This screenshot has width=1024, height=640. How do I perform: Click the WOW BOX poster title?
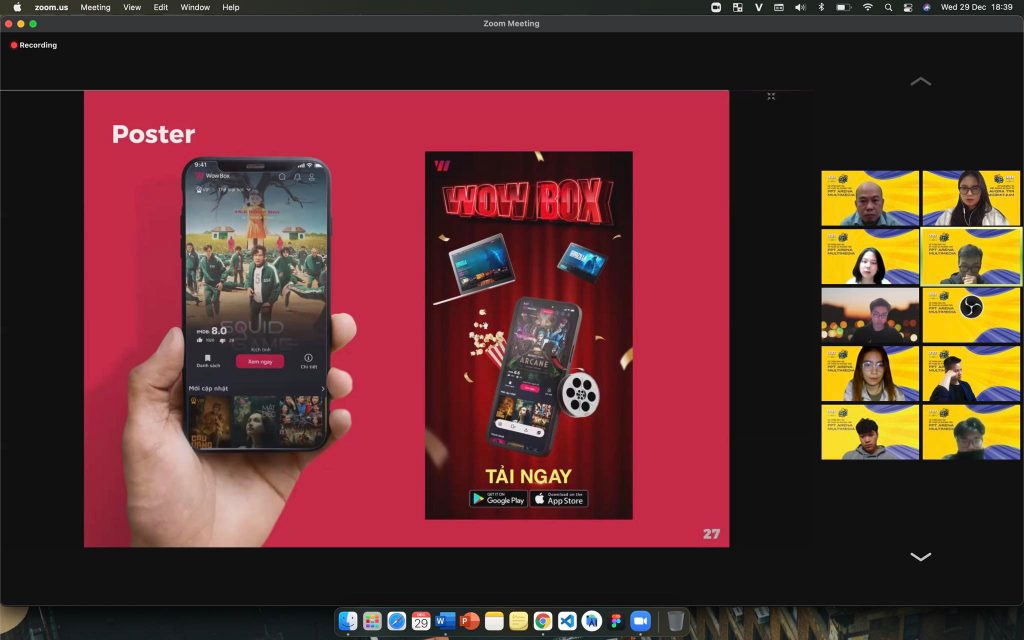pyautogui.click(x=528, y=200)
